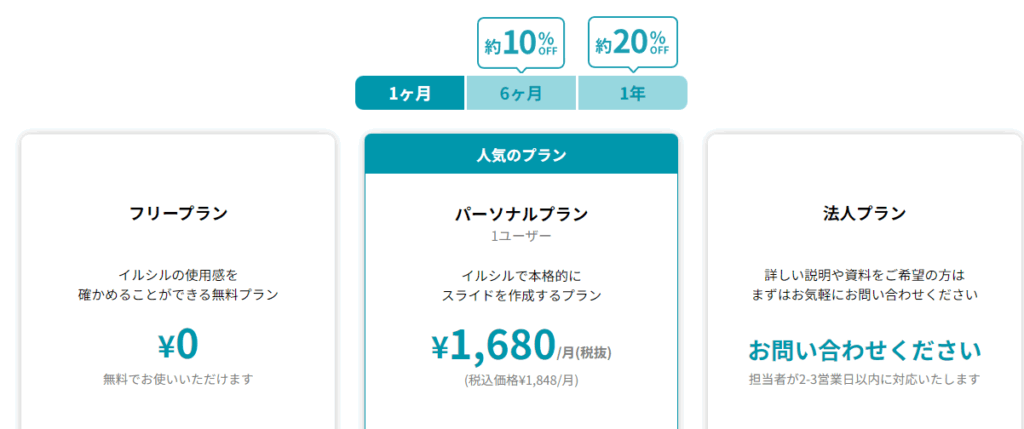The width and height of the screenshot is (1024, 429).
Task: Click the ¥0 price on free plan
Action: [x=178, y=344]
